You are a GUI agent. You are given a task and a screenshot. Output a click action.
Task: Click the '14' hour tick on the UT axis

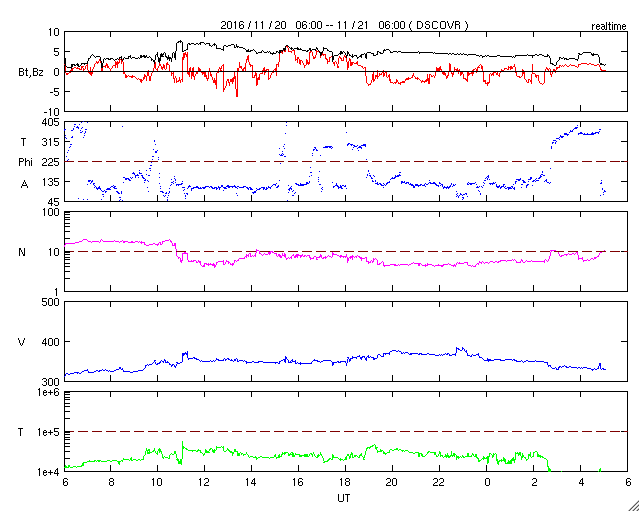pyautogui.click(x=251, y=483)
